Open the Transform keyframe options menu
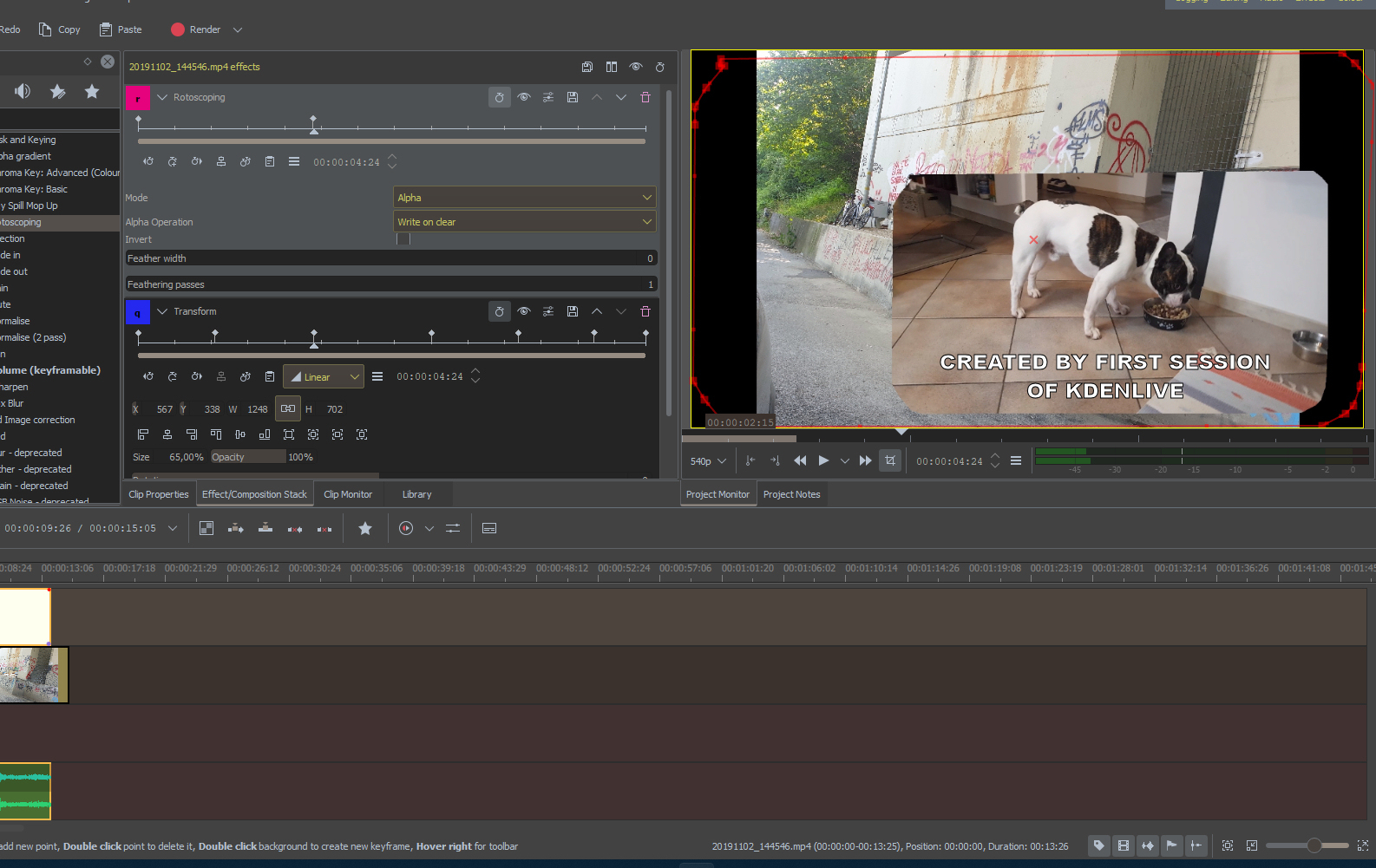 tap(377, 376)
